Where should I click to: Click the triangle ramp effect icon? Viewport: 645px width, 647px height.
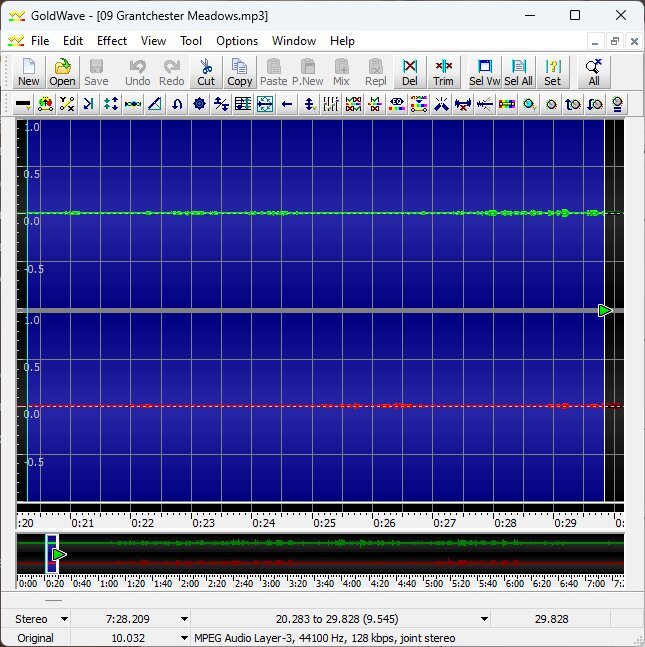[155, 104]
